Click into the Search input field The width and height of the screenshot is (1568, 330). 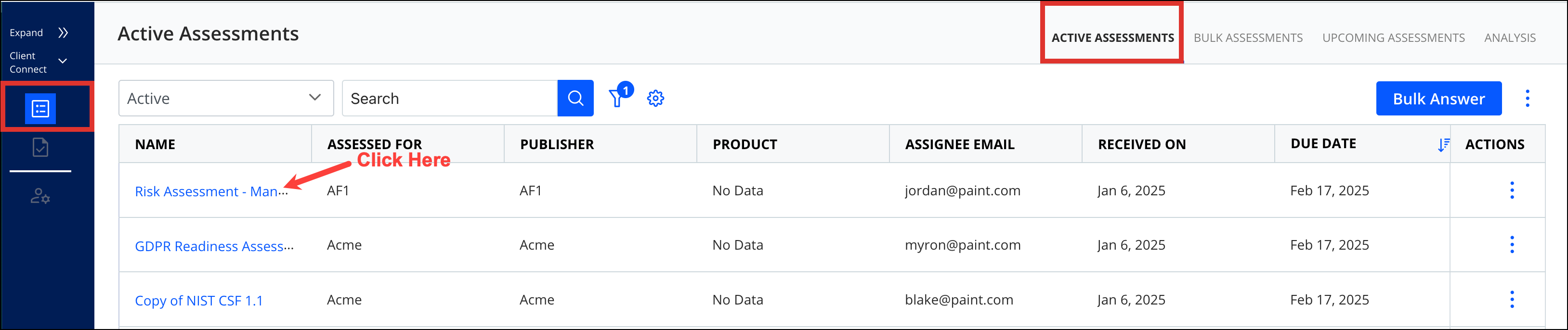[x=450, y=99]
